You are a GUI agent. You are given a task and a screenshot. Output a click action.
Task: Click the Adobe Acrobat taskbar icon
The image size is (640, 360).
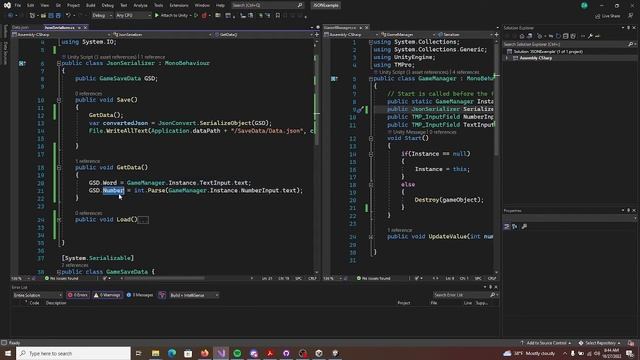(270, 353)
